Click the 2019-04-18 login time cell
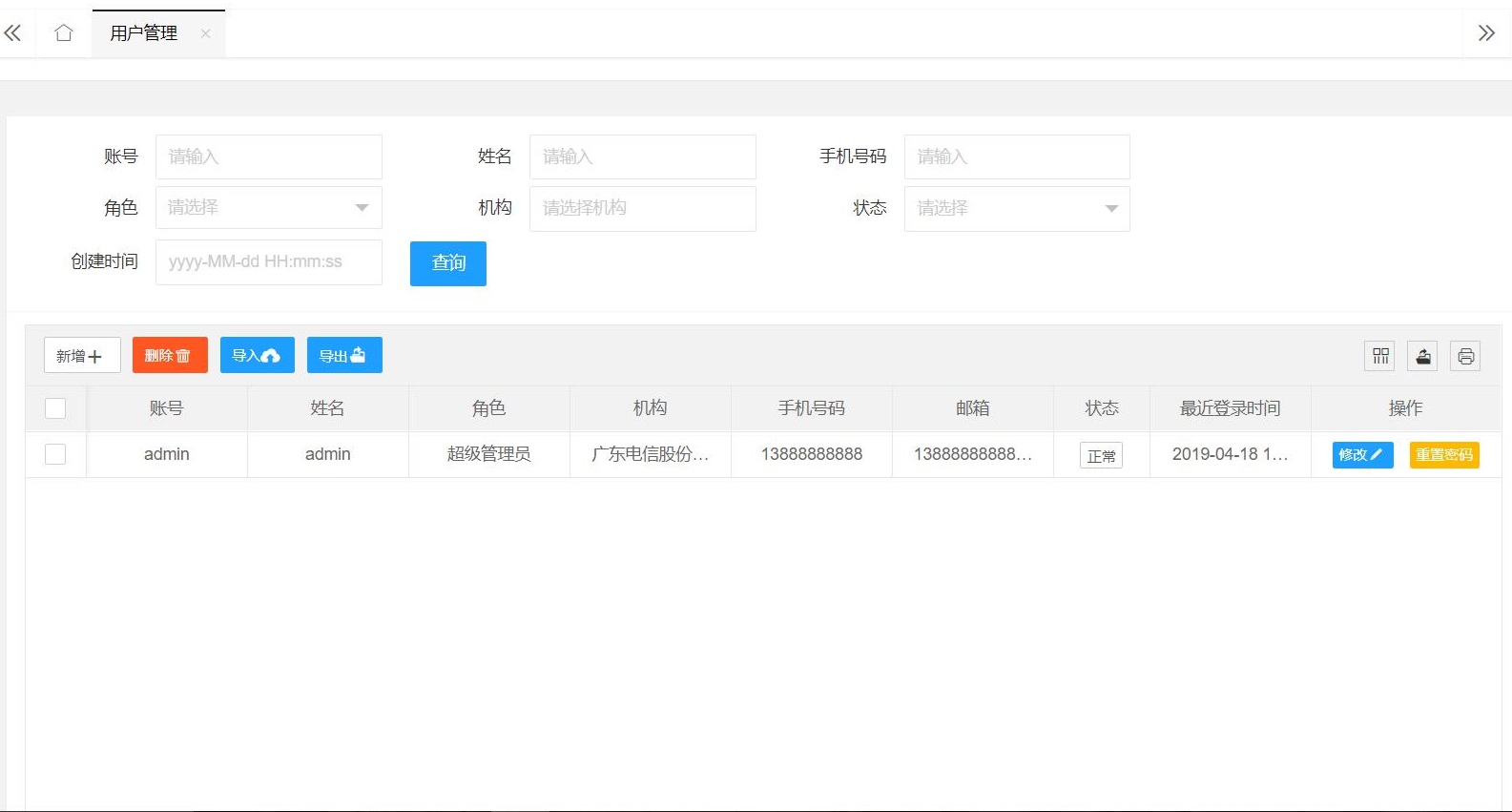 pos(1231,454)
